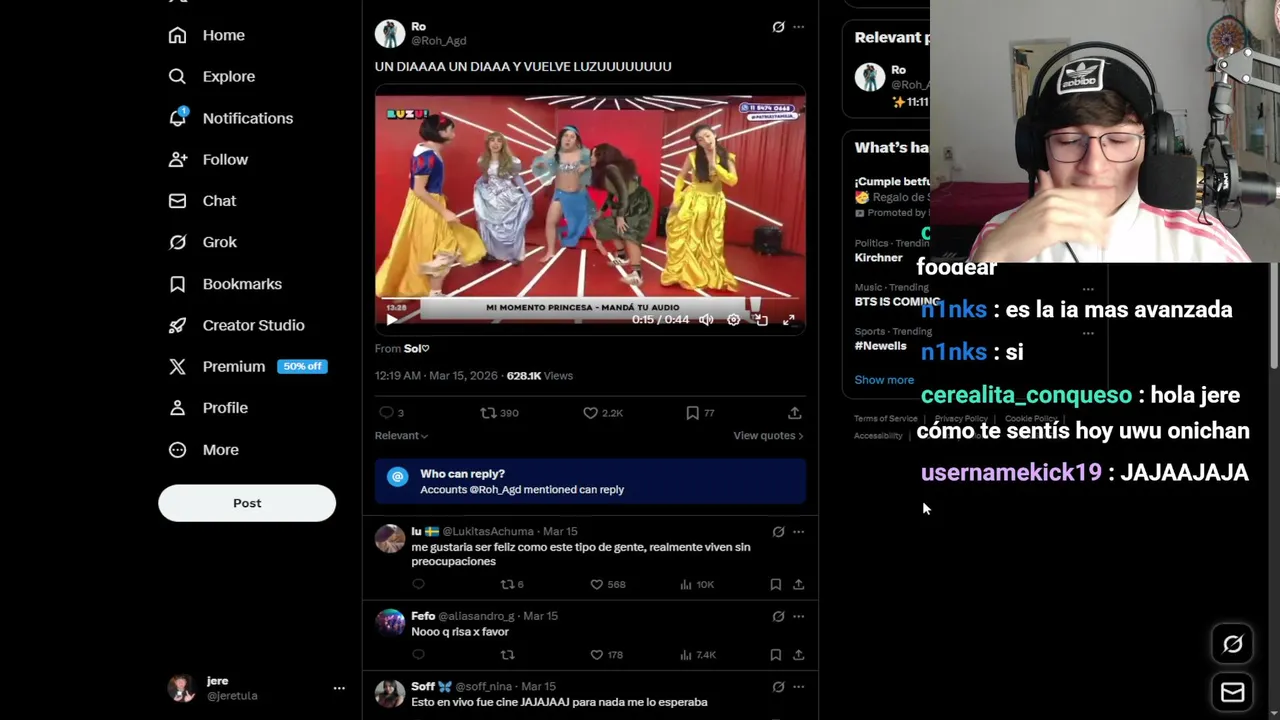Share Fefo's reply
The image size is (1280, 720).
[798, 655]
